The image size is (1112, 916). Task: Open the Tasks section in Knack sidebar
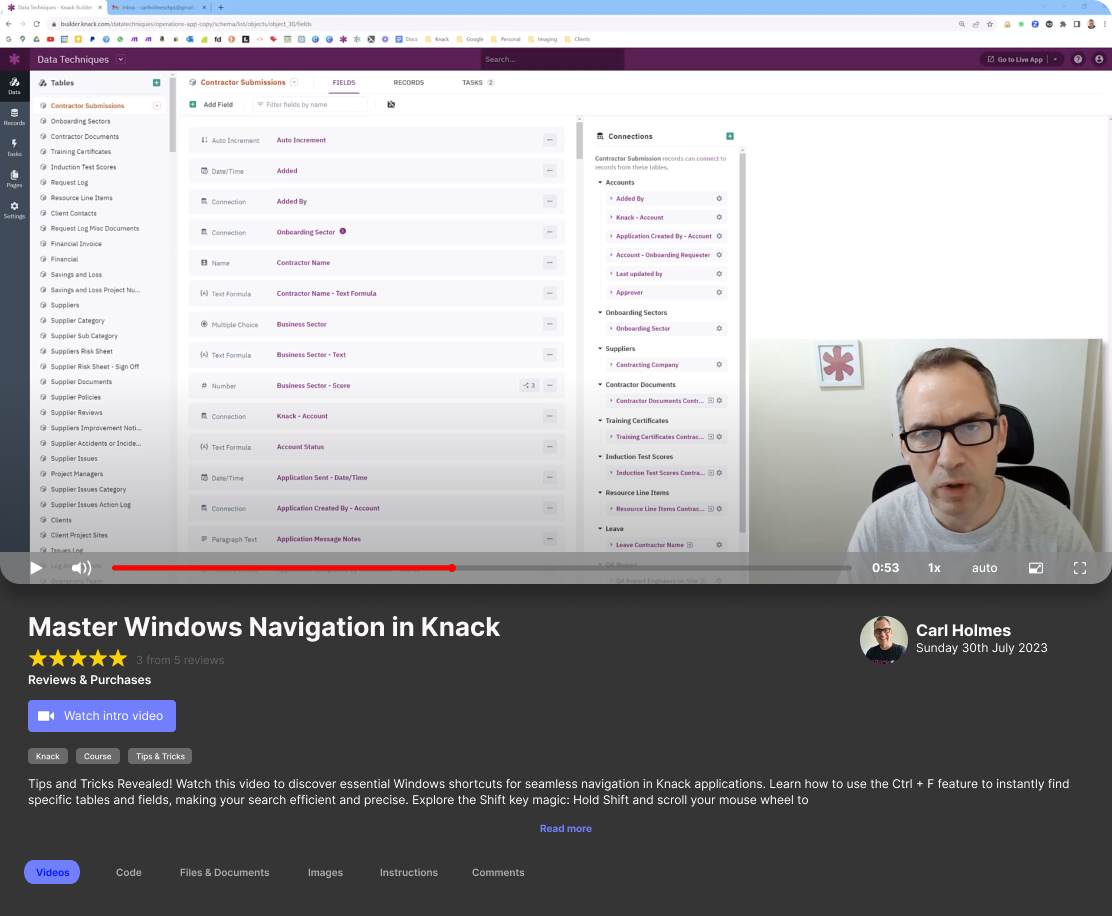14,147
